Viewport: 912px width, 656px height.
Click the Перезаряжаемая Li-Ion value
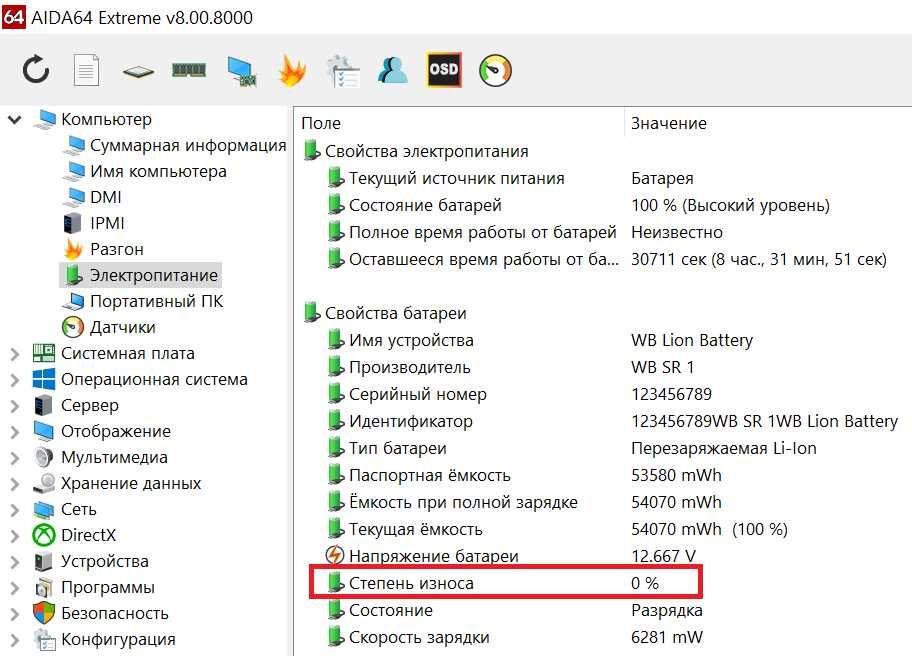[724, 448]
